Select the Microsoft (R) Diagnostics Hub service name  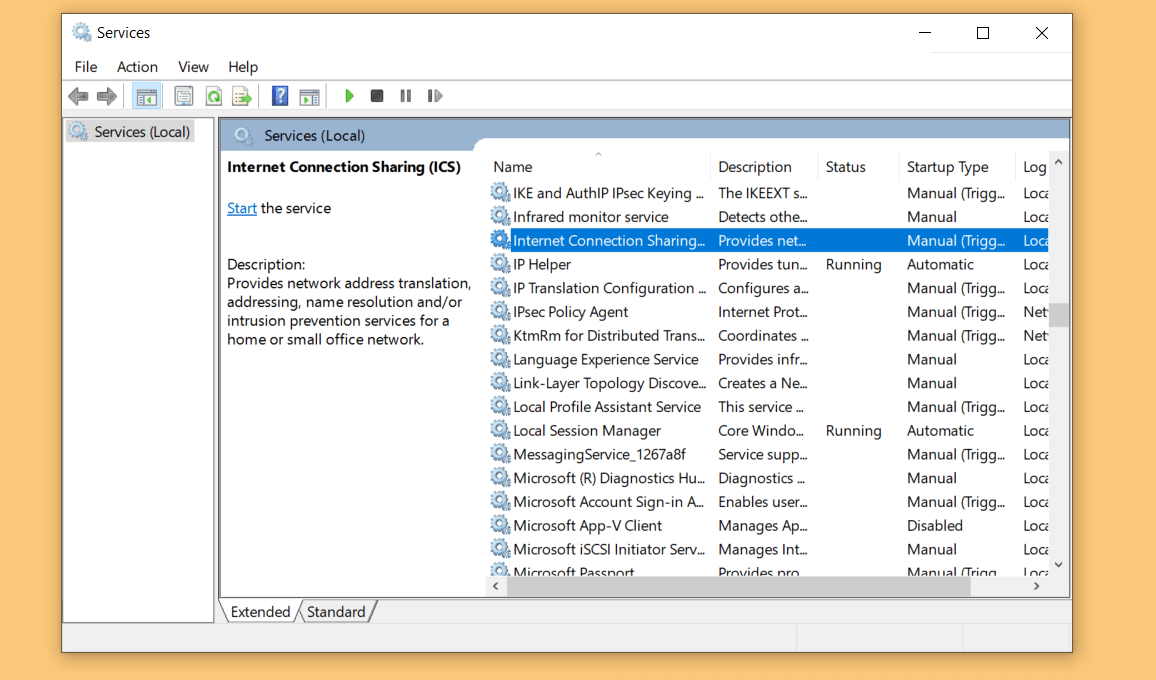tap(609, 478)
